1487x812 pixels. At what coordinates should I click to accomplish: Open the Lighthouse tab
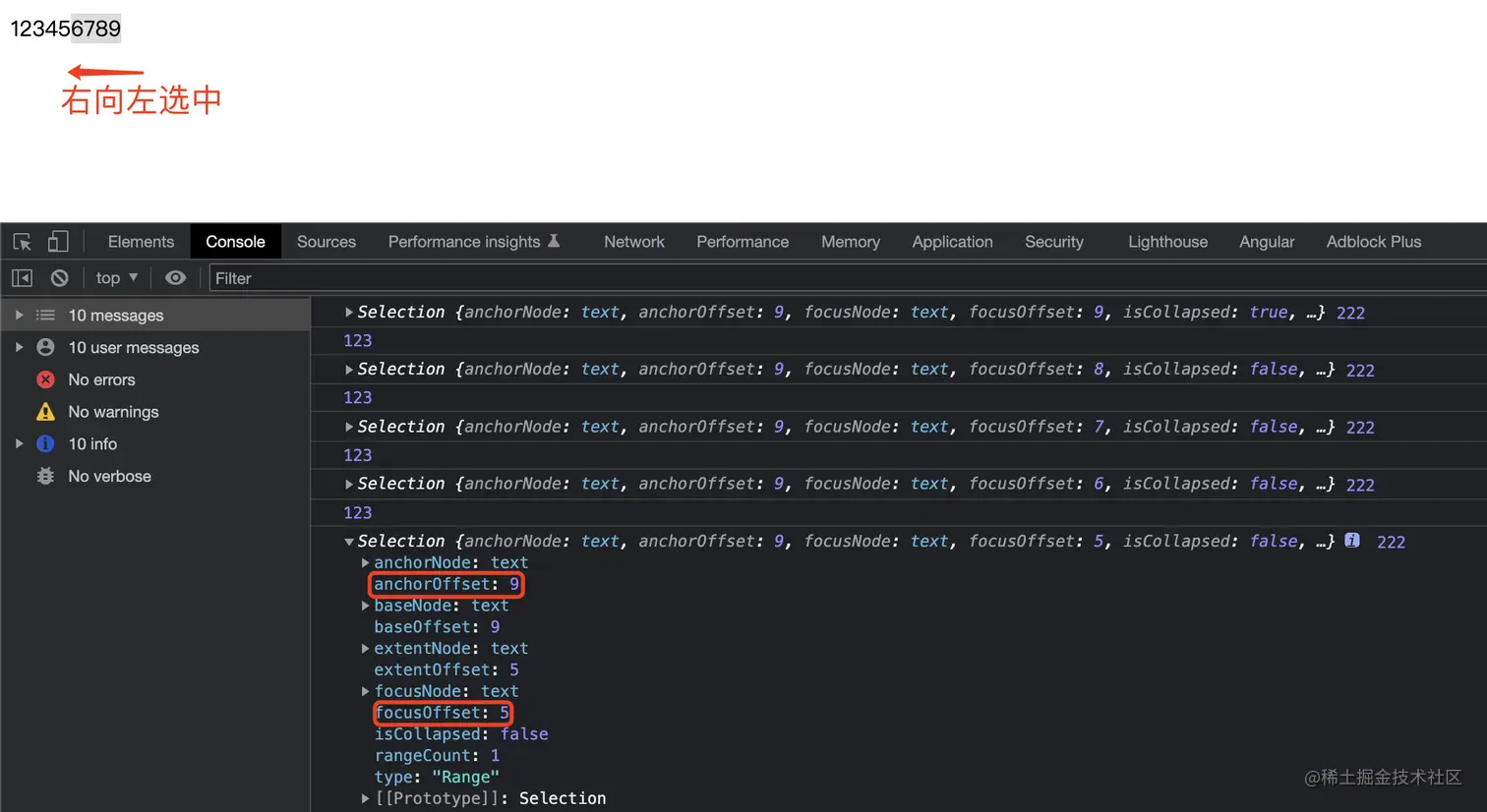1167,242
